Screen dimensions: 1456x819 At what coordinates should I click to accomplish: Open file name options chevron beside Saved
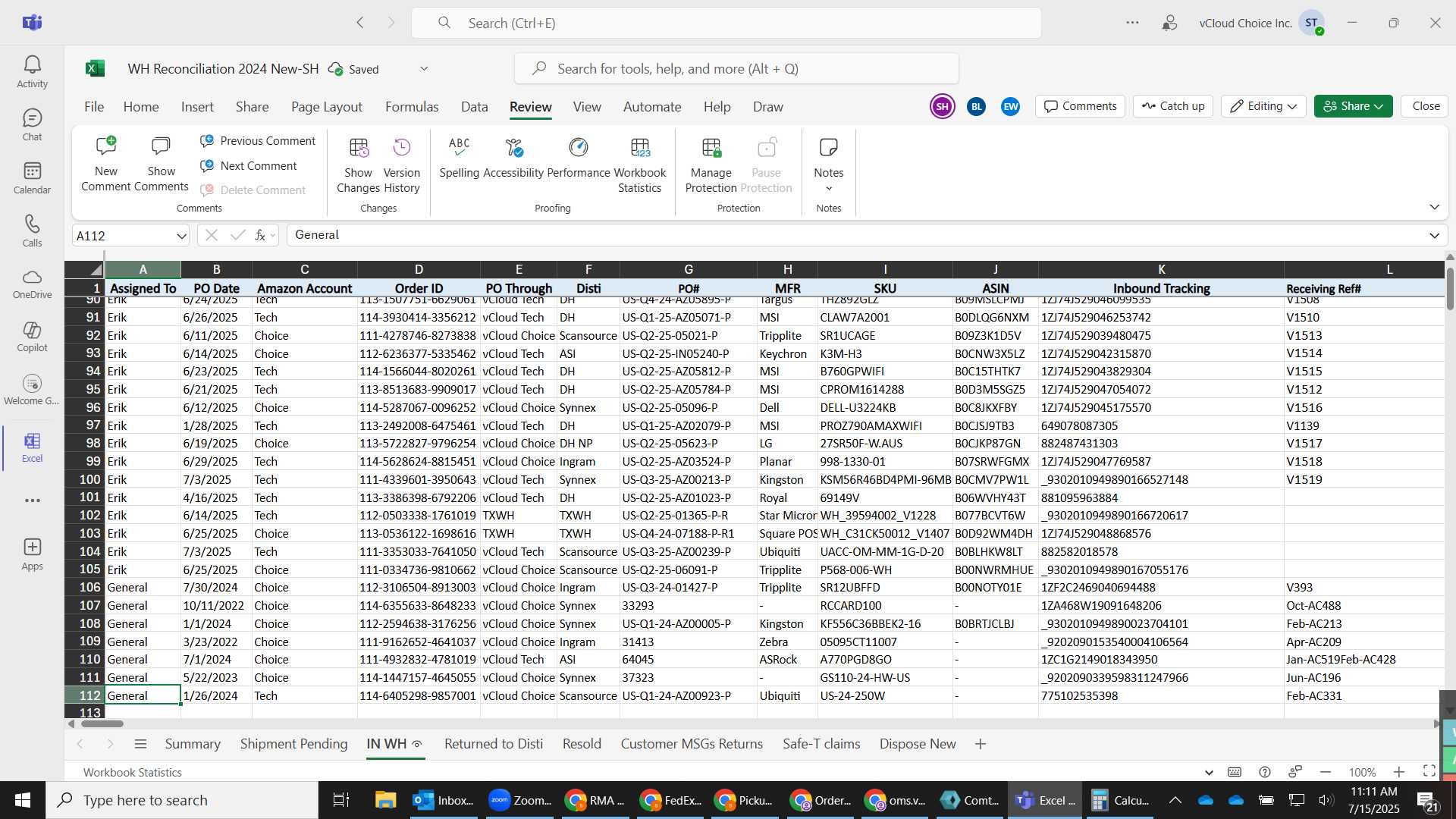424,69
